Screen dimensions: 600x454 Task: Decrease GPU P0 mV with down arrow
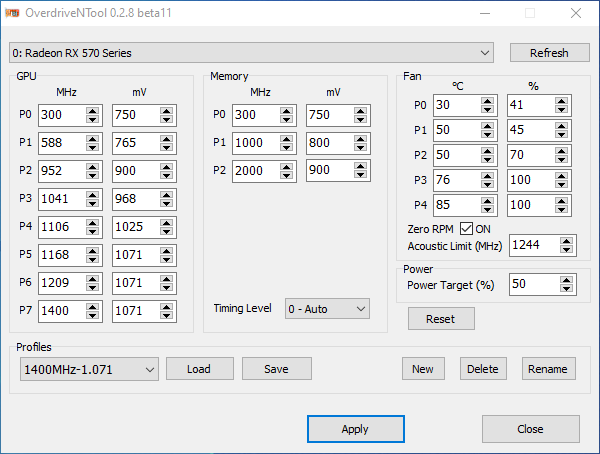(166, 120)
